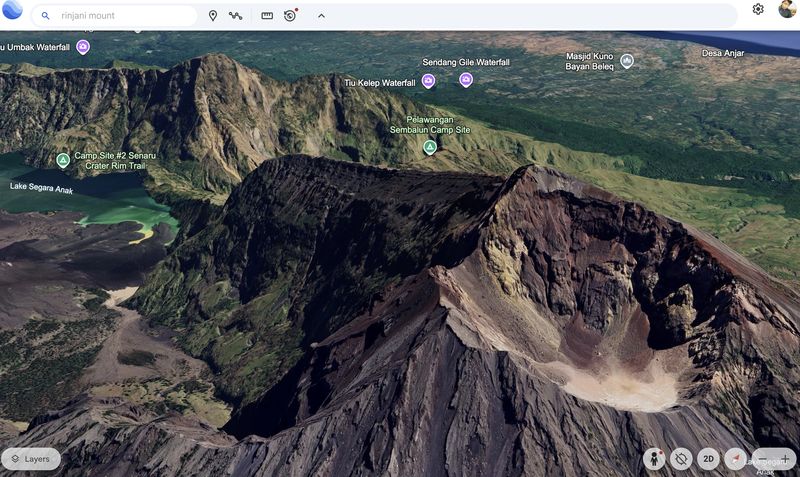Click the 'Desa Anjar' map label

pyautogui.click(x=723, y=53)
